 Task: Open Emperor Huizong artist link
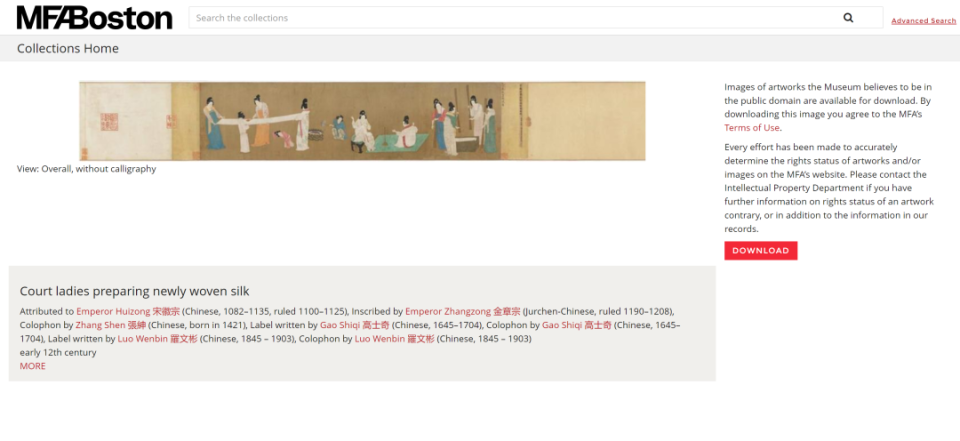click(128, 311)
